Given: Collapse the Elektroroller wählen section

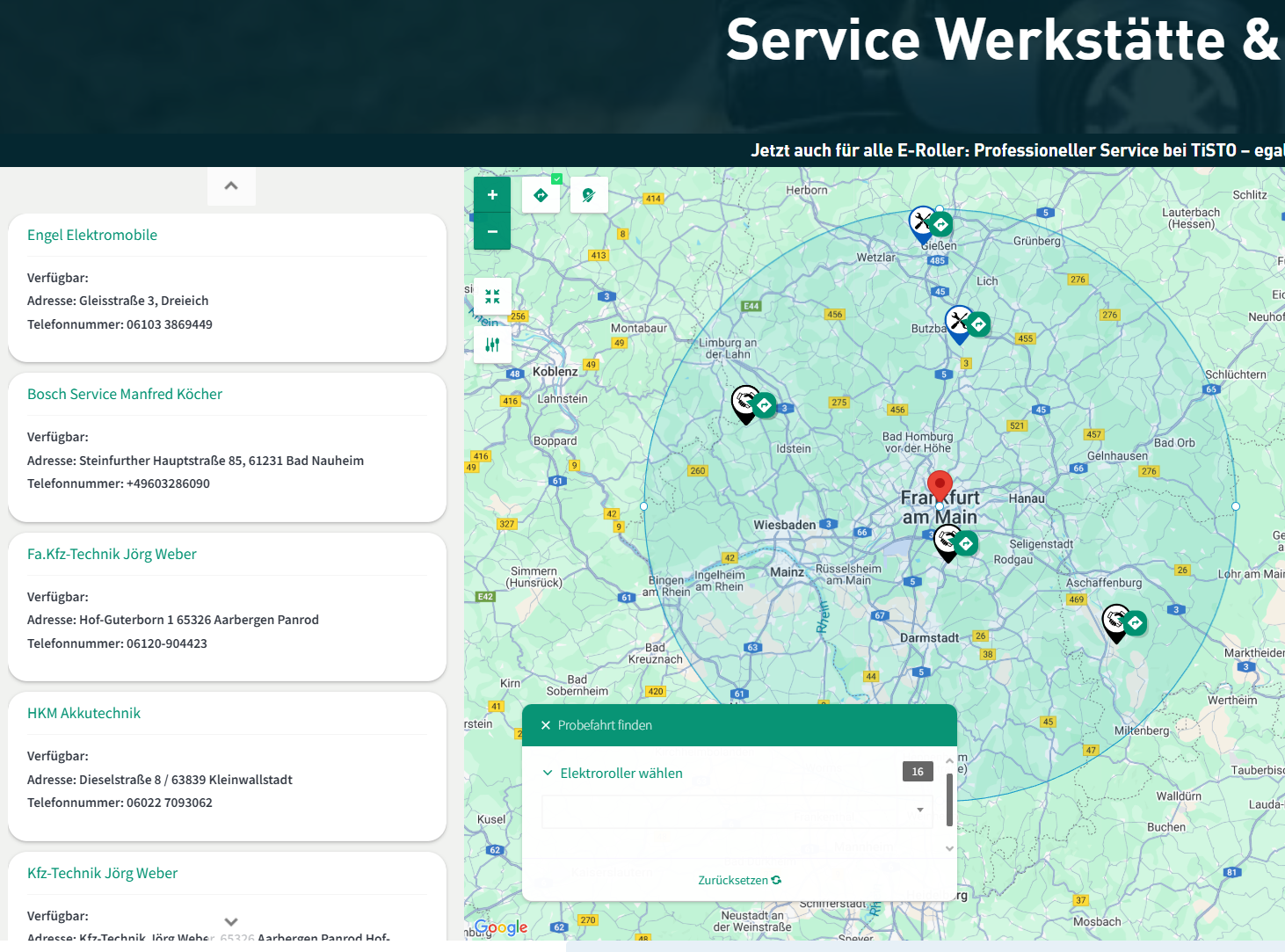Looking at the screenshot, I should [548, 773].
